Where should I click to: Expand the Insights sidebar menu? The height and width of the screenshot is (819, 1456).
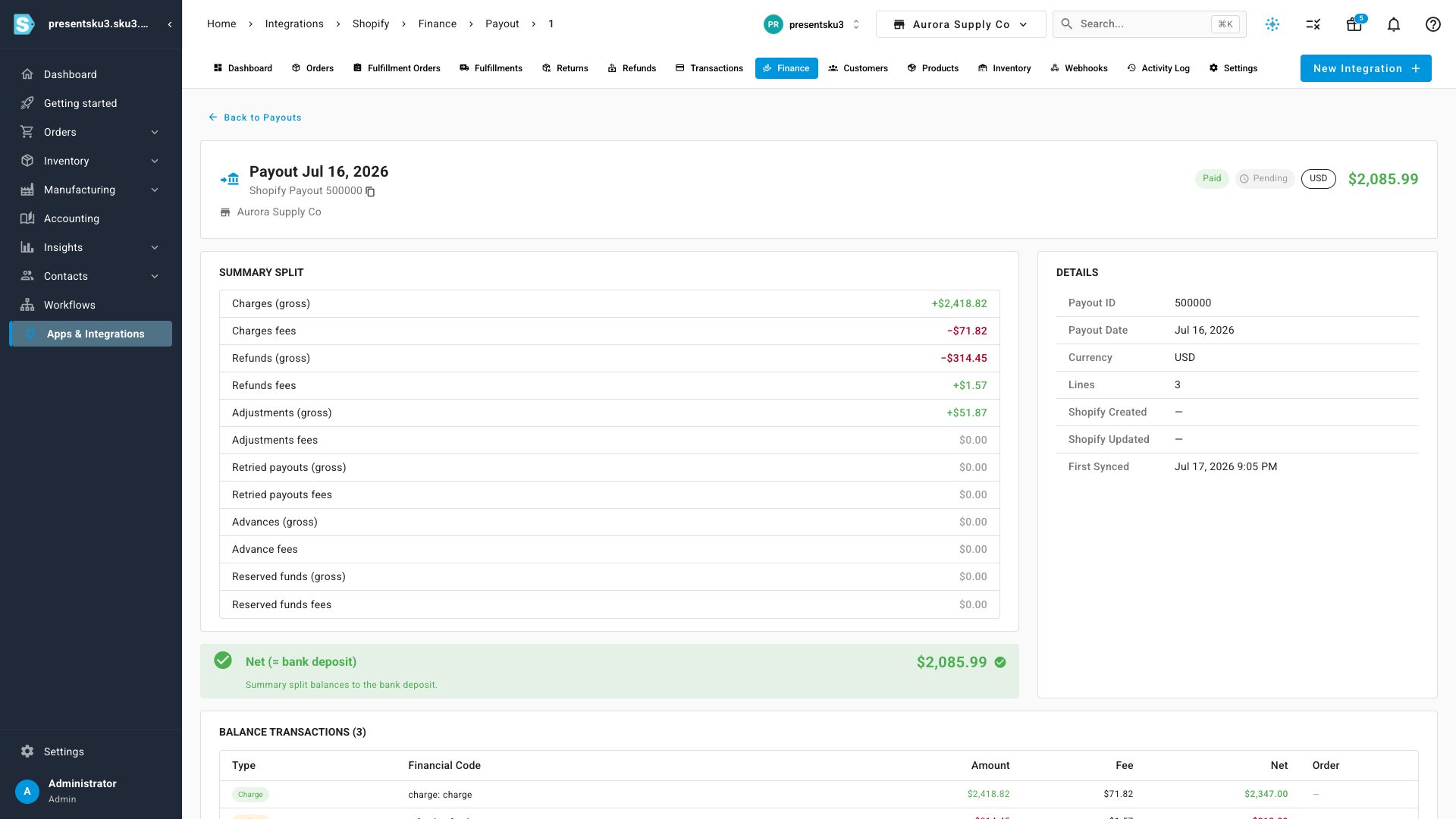pos(155,247)
